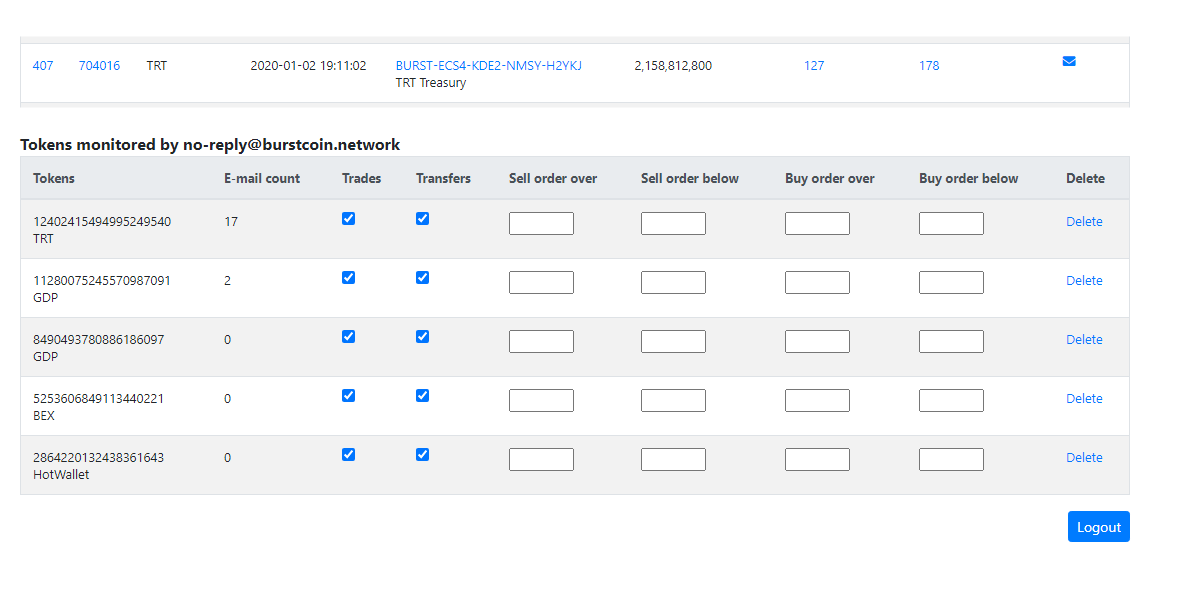Toggle Trades for token 8490493780886186097

[348, 336]
